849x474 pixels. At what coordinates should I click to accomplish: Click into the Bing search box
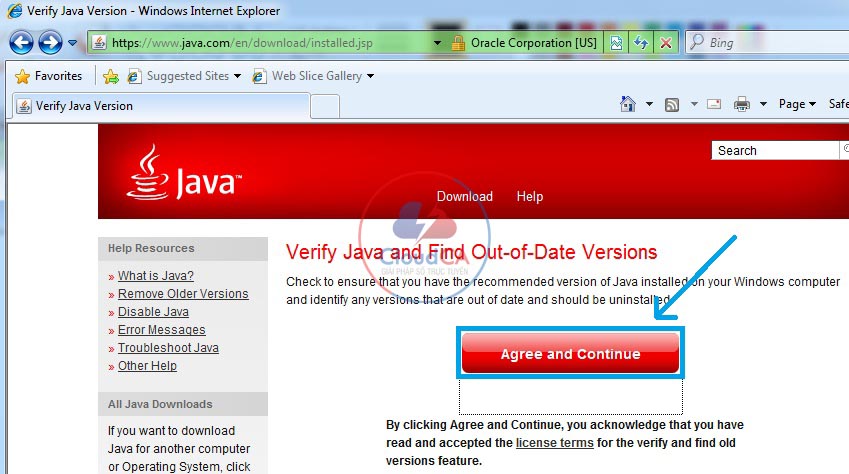[x=769, y=42]
